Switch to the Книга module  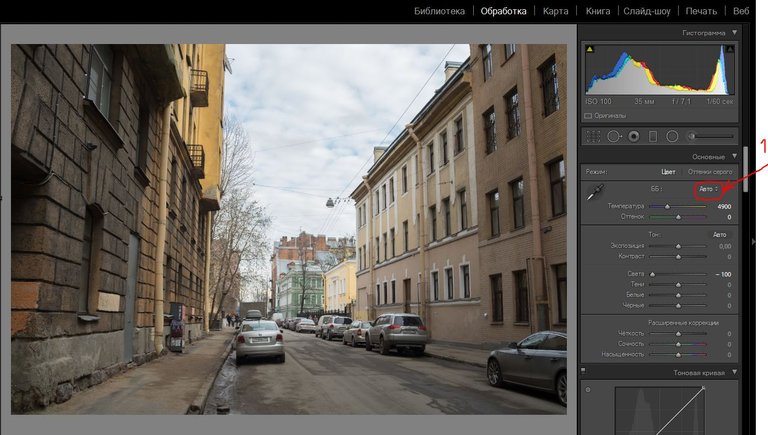tap(598, 11)
